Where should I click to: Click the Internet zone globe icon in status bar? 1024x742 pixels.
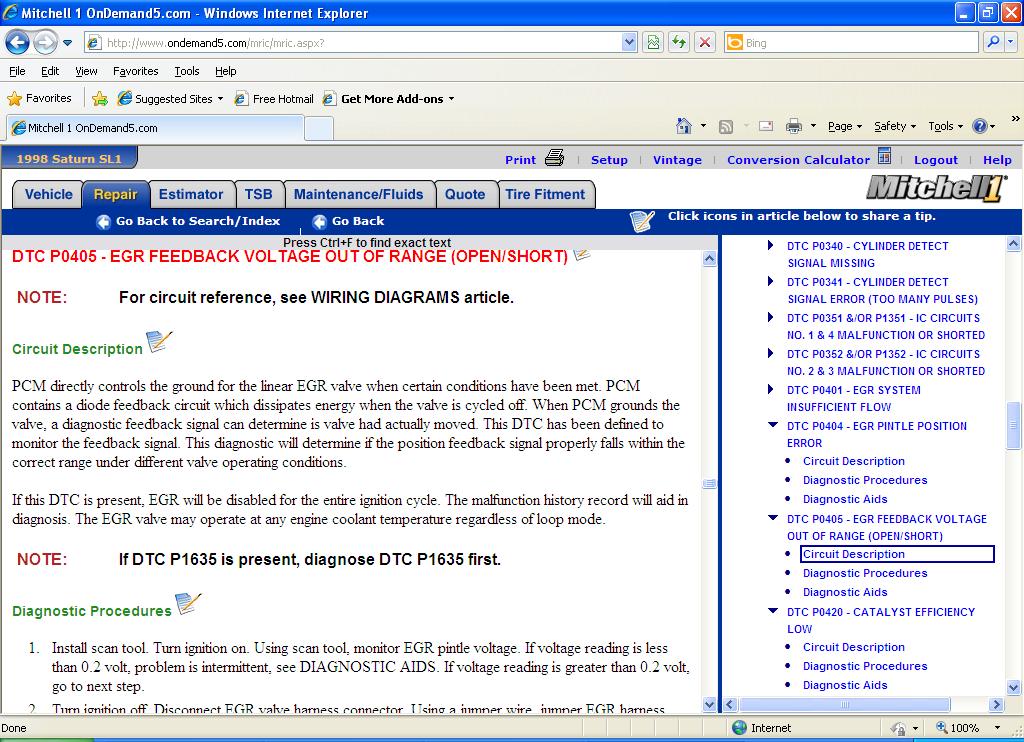739,728
